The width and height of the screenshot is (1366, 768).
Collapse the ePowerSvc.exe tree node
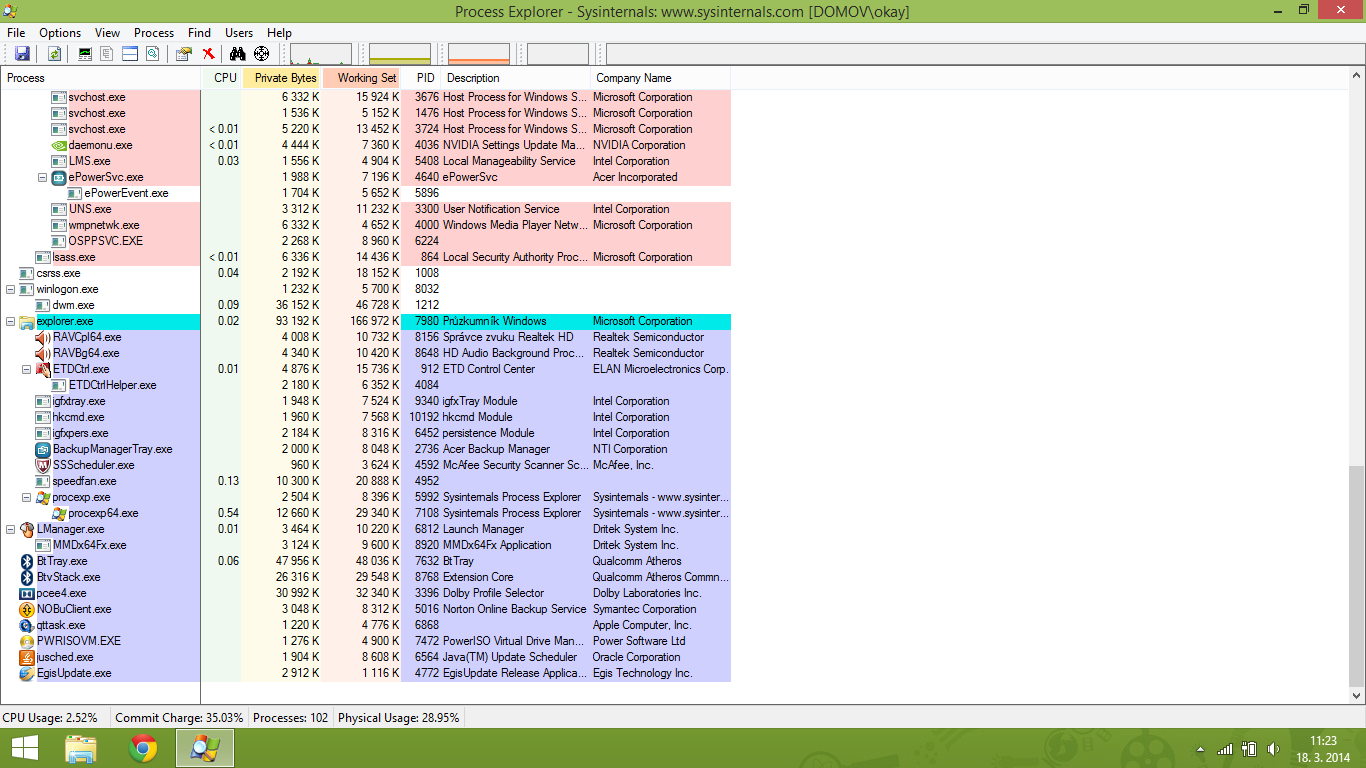point(43,177)
